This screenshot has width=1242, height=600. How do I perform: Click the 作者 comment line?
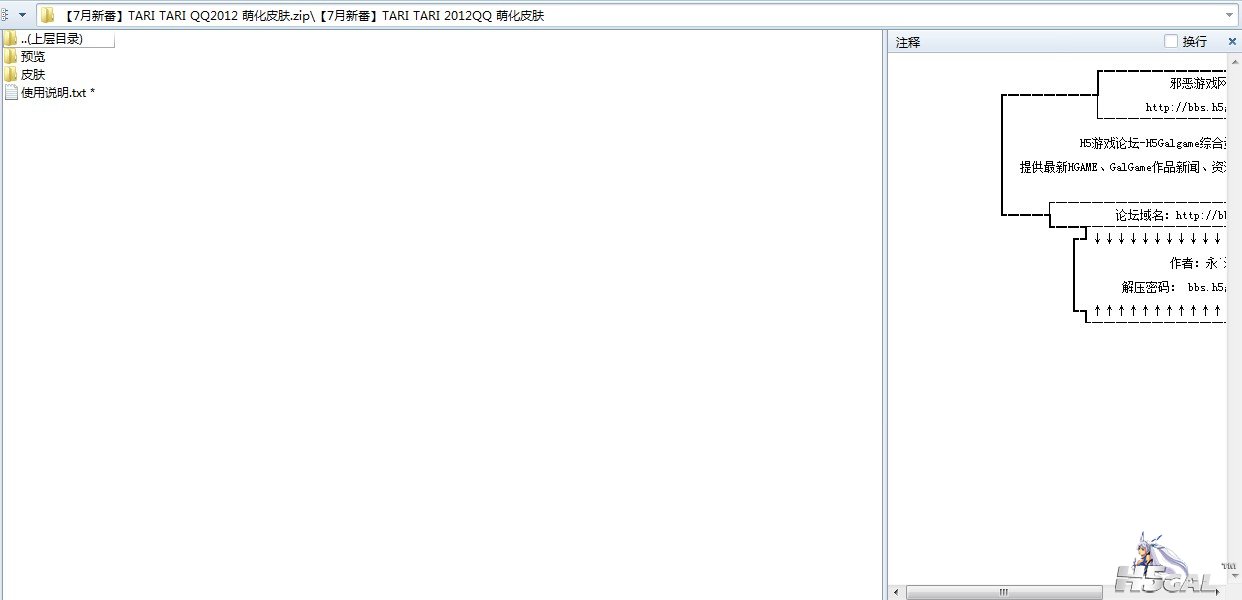point(1199,263)
